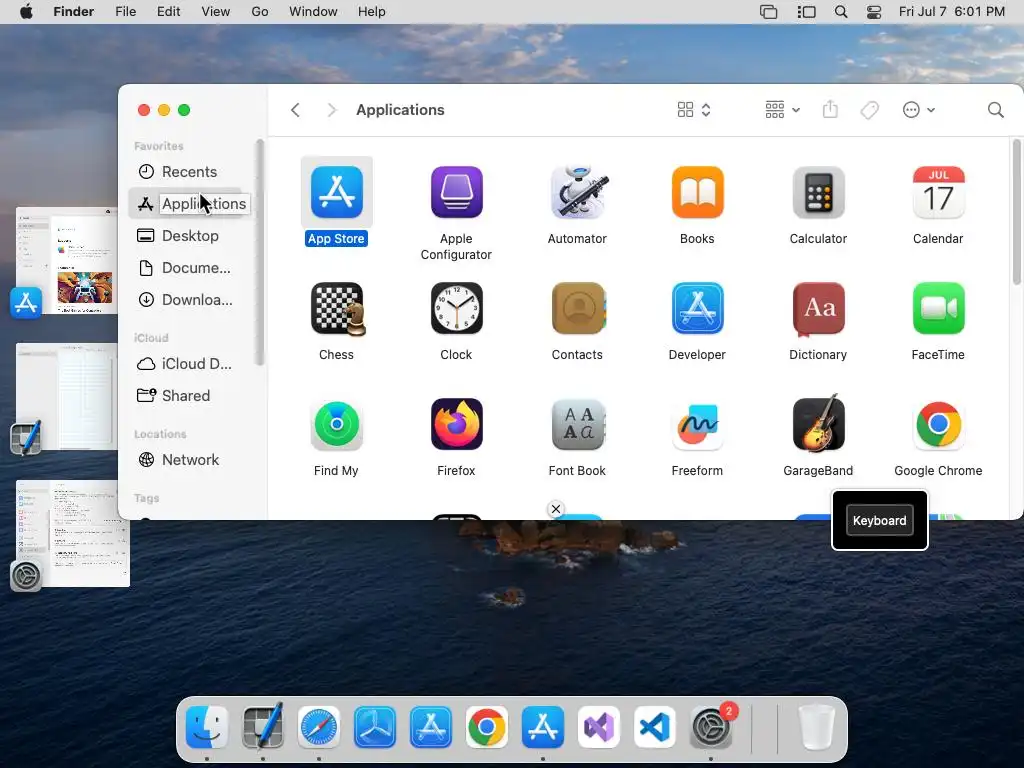Viewport: 1024px width, 768px height.
Task: Open the App Store application icon
Action: click(336, 192)
